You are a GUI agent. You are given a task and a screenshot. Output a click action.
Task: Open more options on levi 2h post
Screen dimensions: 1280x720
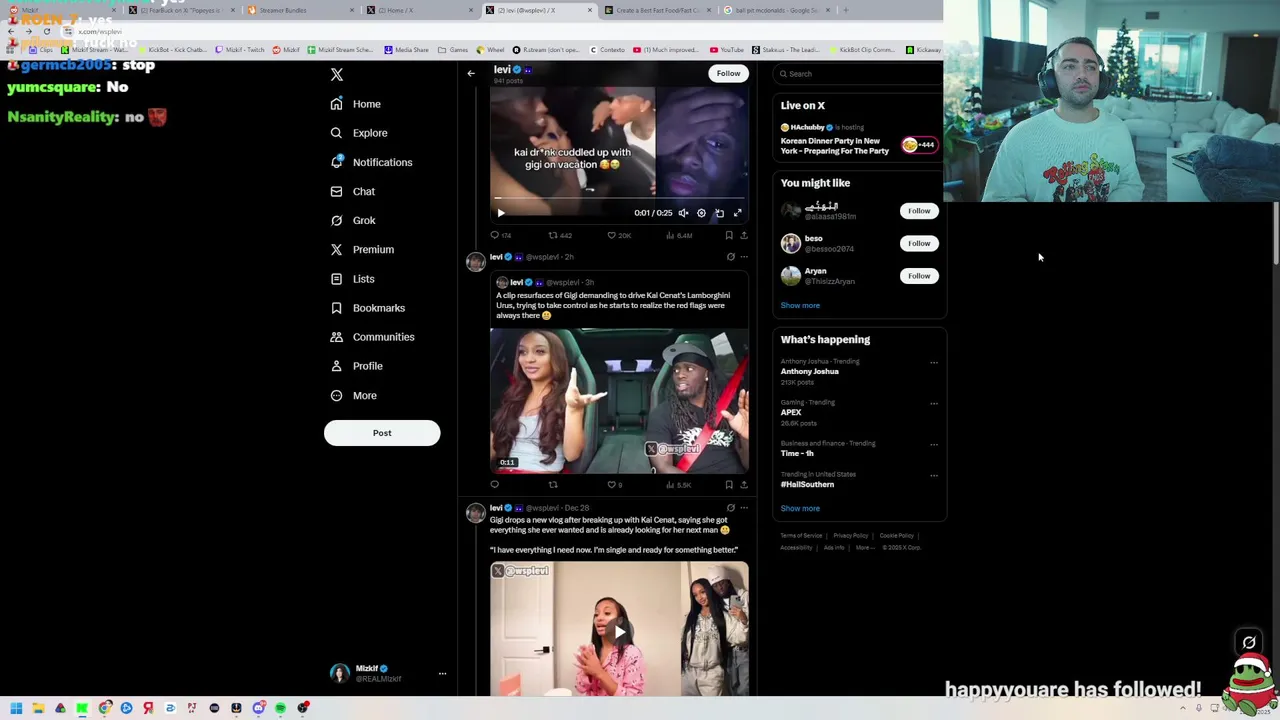tap(743, 257)
